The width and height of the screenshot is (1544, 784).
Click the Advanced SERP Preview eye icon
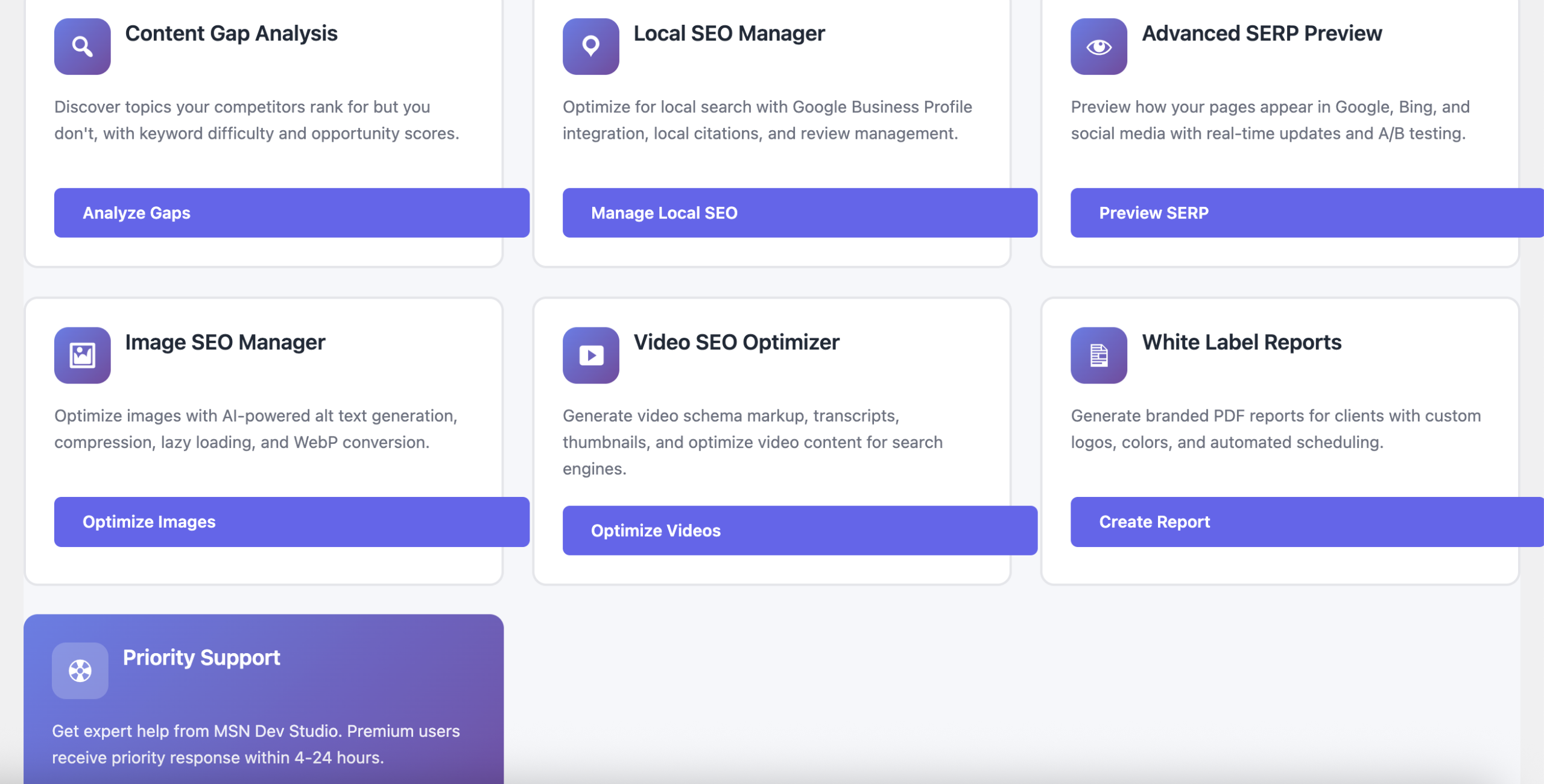tap(1098, 46)
